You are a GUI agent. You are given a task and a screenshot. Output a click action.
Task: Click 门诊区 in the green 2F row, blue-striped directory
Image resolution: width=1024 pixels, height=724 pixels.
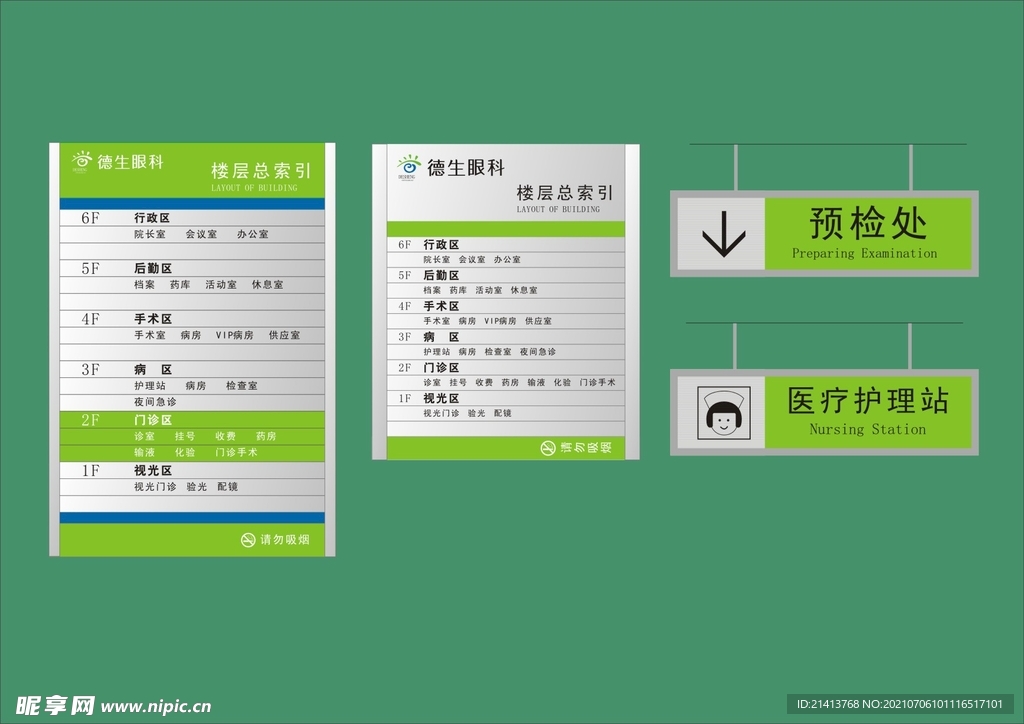pos(153,420)
